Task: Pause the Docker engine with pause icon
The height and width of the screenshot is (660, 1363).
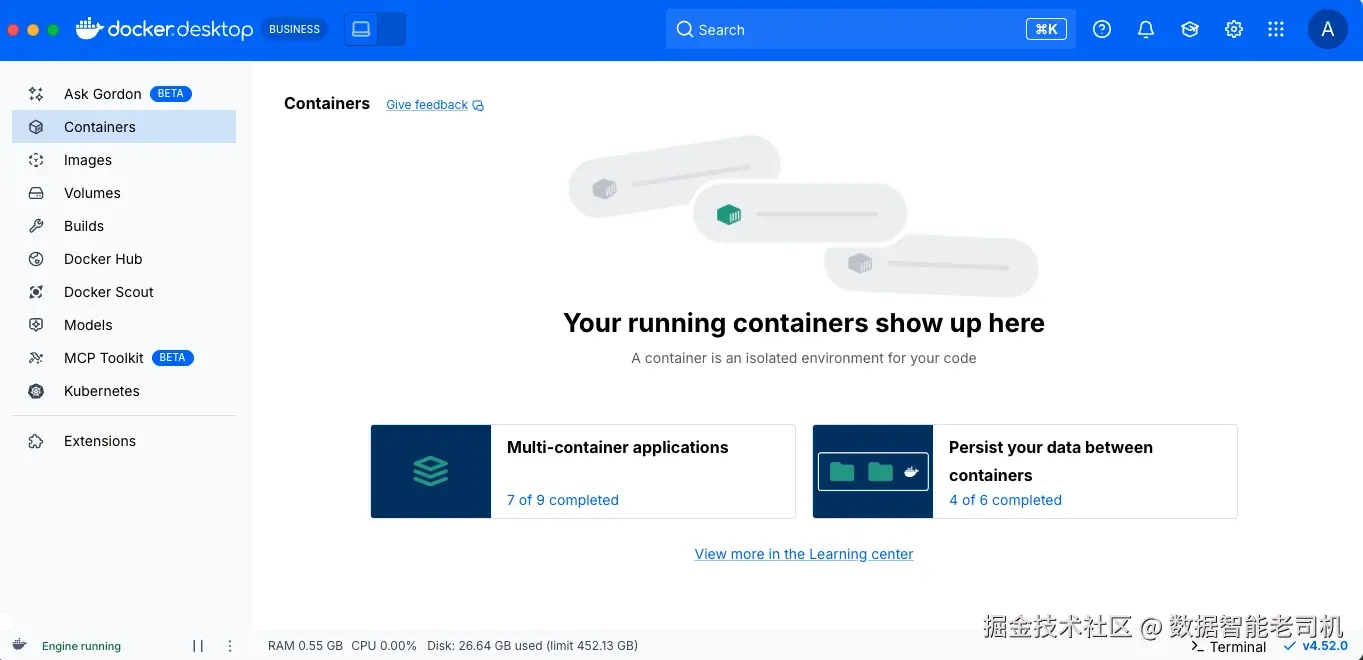Action: coord(198,646)
